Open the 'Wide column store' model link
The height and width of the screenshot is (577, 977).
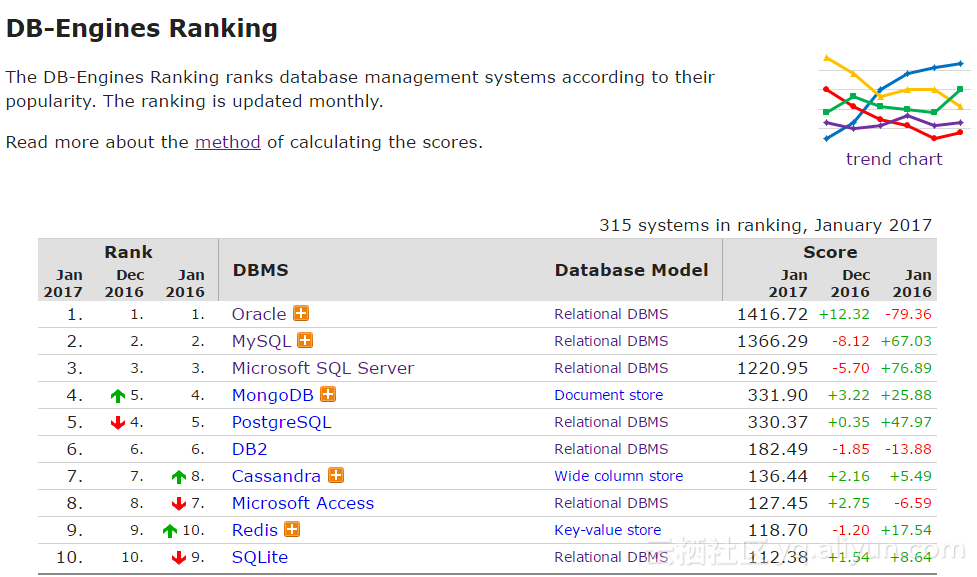click(x=619, y=476)
